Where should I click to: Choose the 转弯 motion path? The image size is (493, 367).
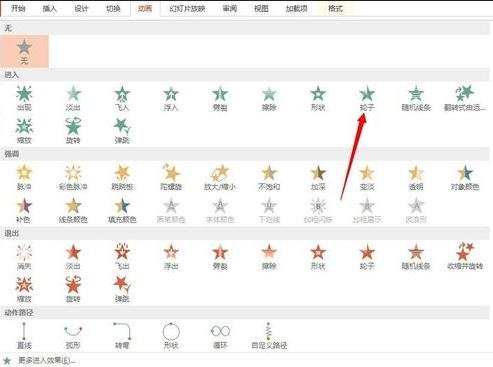click(122, 336)
